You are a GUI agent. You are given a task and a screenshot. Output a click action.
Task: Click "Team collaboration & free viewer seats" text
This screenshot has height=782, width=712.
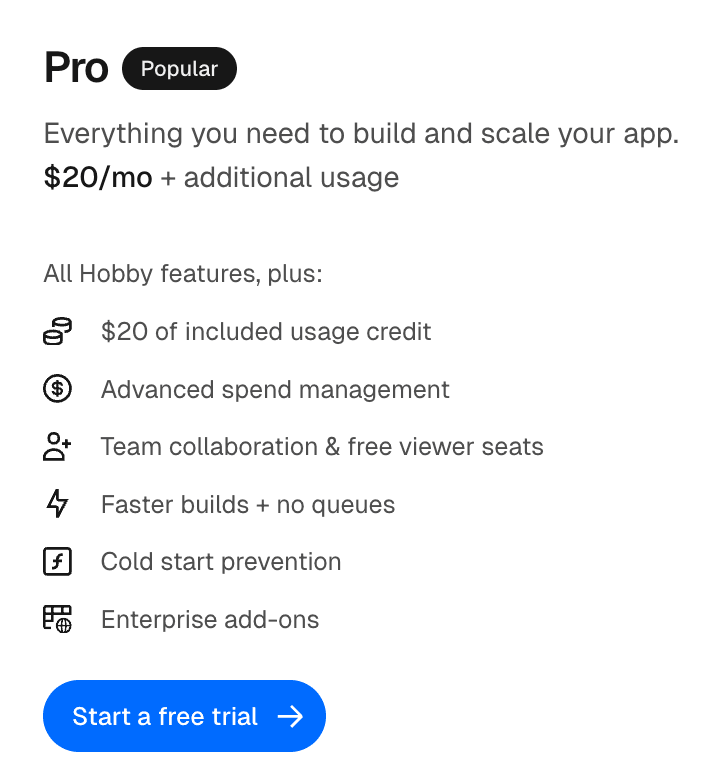pyautogui.click(x=322, y=447)
